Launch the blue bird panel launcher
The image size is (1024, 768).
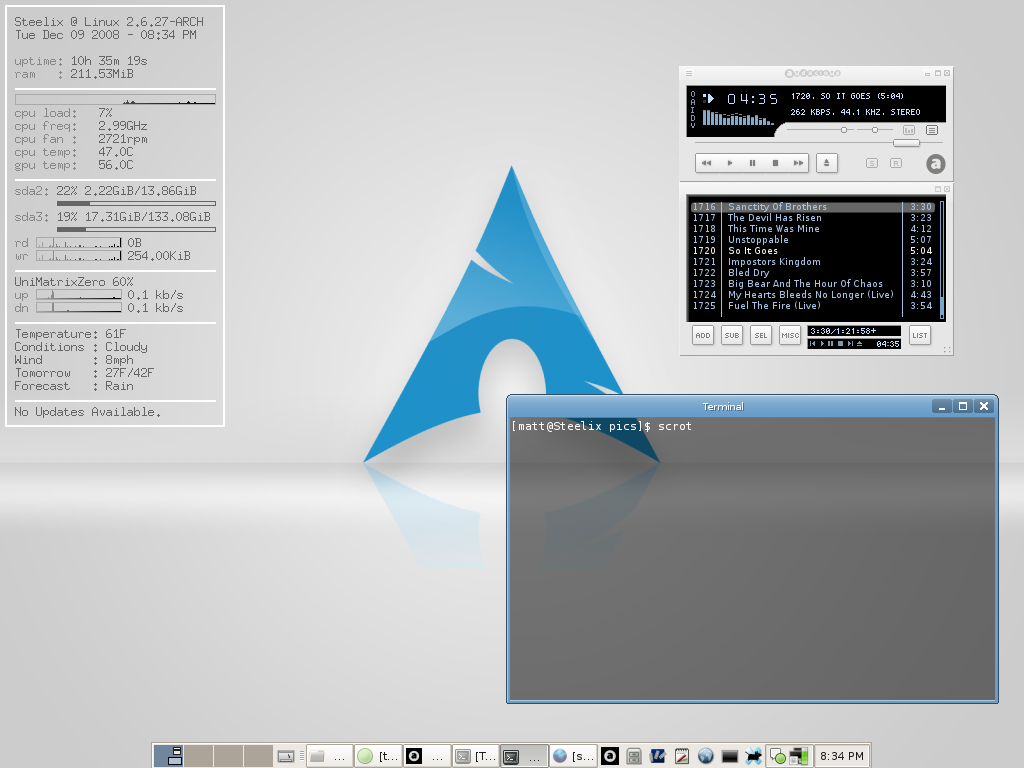coord(753,756)
